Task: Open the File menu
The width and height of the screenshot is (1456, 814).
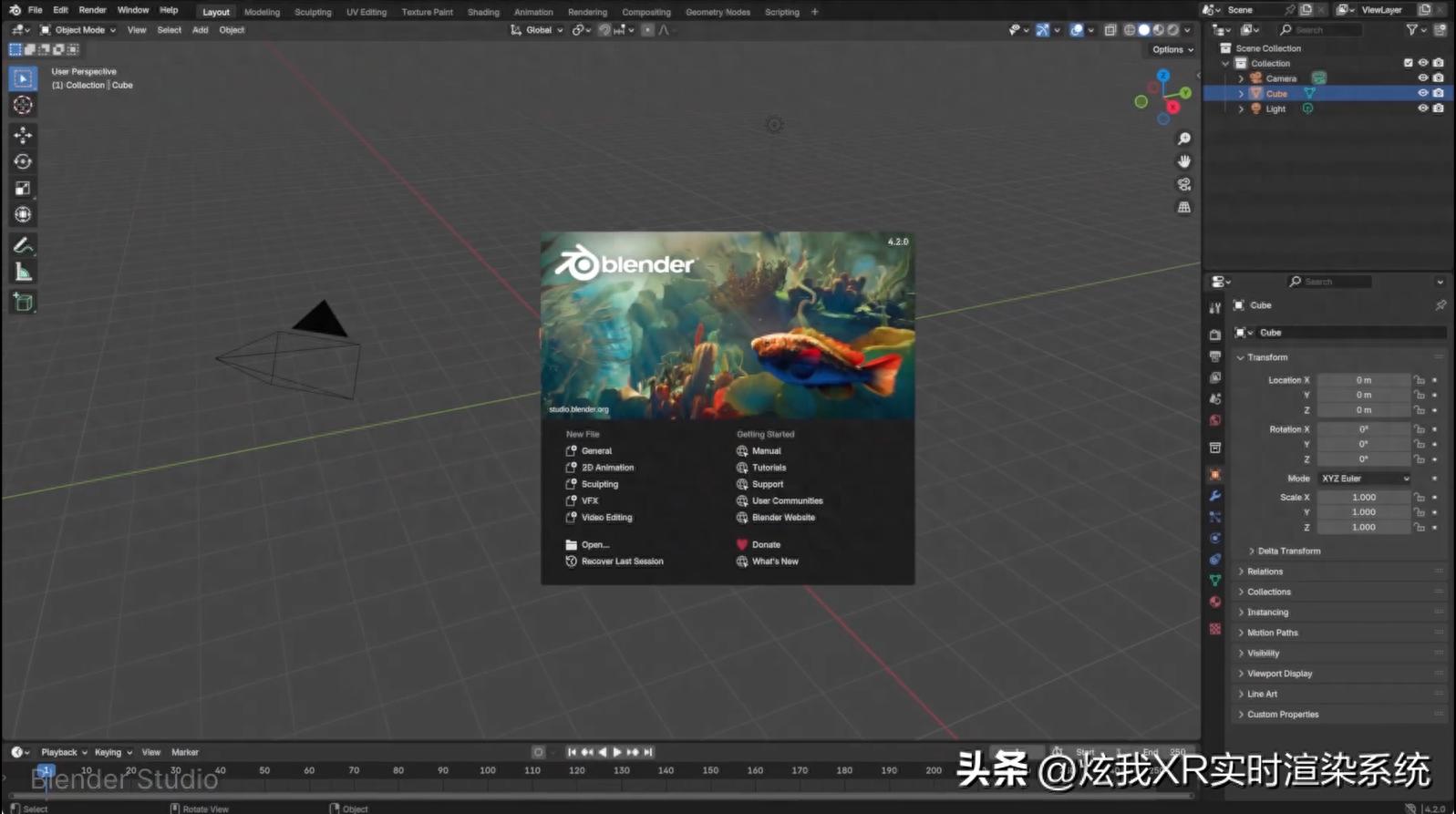Action: (35, 10)
